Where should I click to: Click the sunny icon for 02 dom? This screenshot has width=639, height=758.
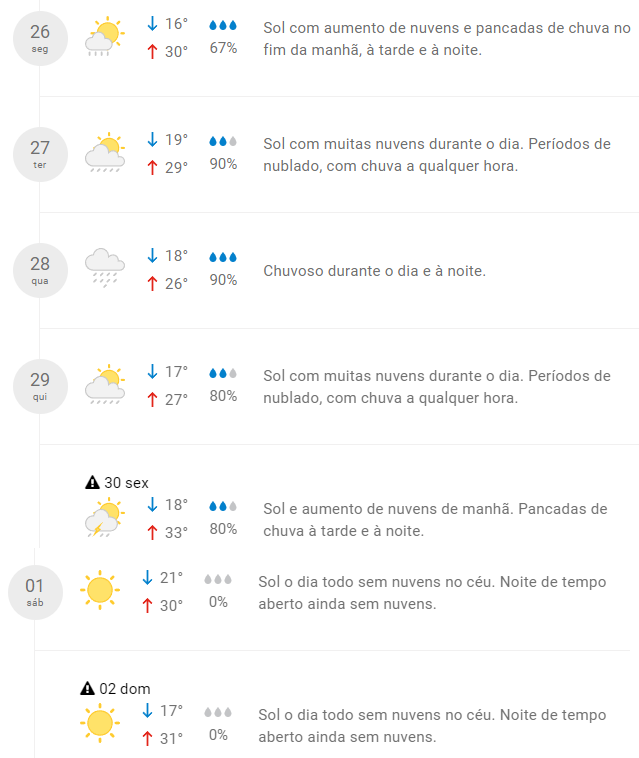(100, 722)
